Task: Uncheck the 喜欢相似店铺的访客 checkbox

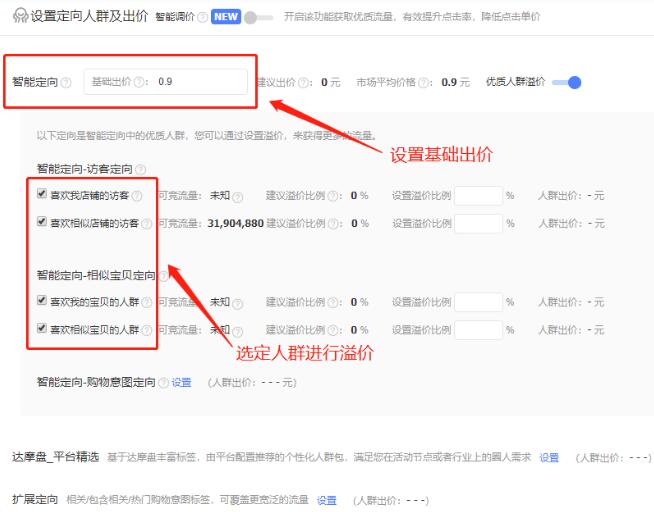Action: [x=42, y=221]
